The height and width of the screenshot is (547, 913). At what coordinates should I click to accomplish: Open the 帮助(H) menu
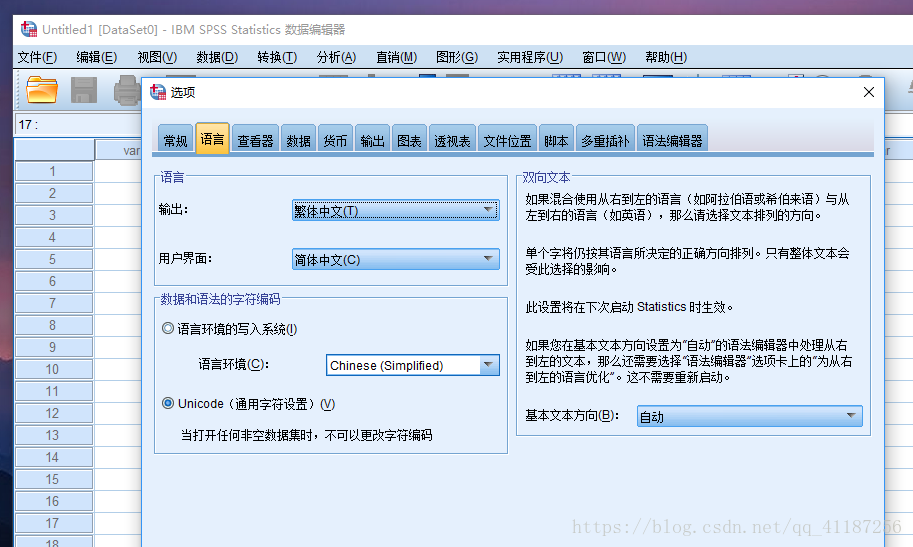coord(666,57)
